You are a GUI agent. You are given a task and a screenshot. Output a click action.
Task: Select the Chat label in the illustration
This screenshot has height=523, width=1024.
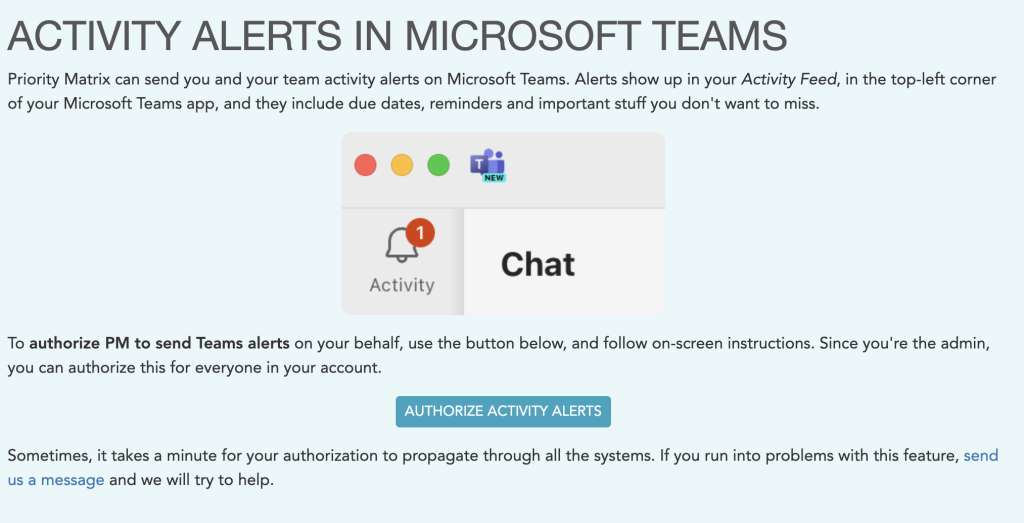[x=538, y=264]
